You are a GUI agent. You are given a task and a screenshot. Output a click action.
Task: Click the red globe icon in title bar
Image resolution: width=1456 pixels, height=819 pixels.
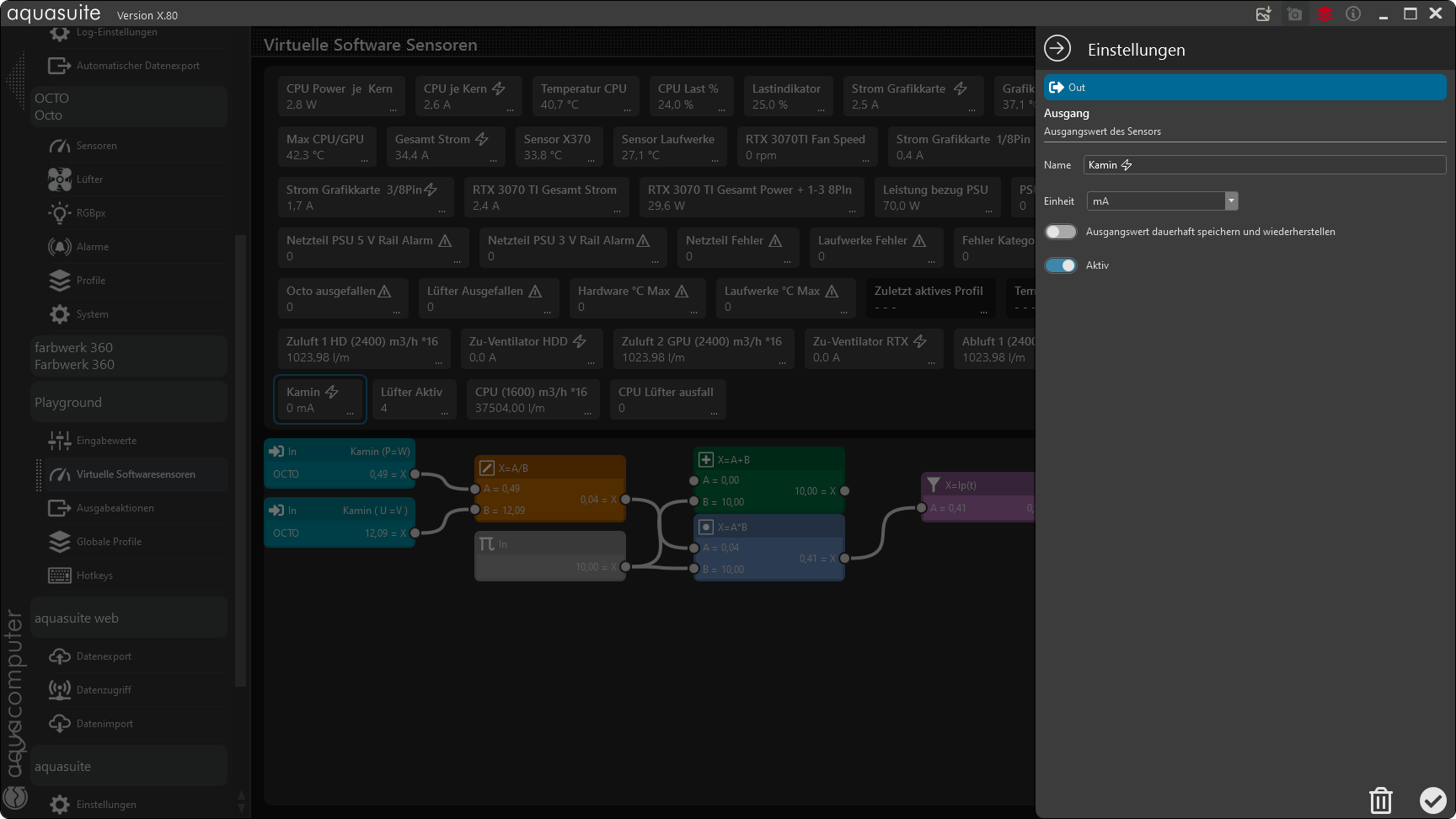click(x=1325, y=14)
